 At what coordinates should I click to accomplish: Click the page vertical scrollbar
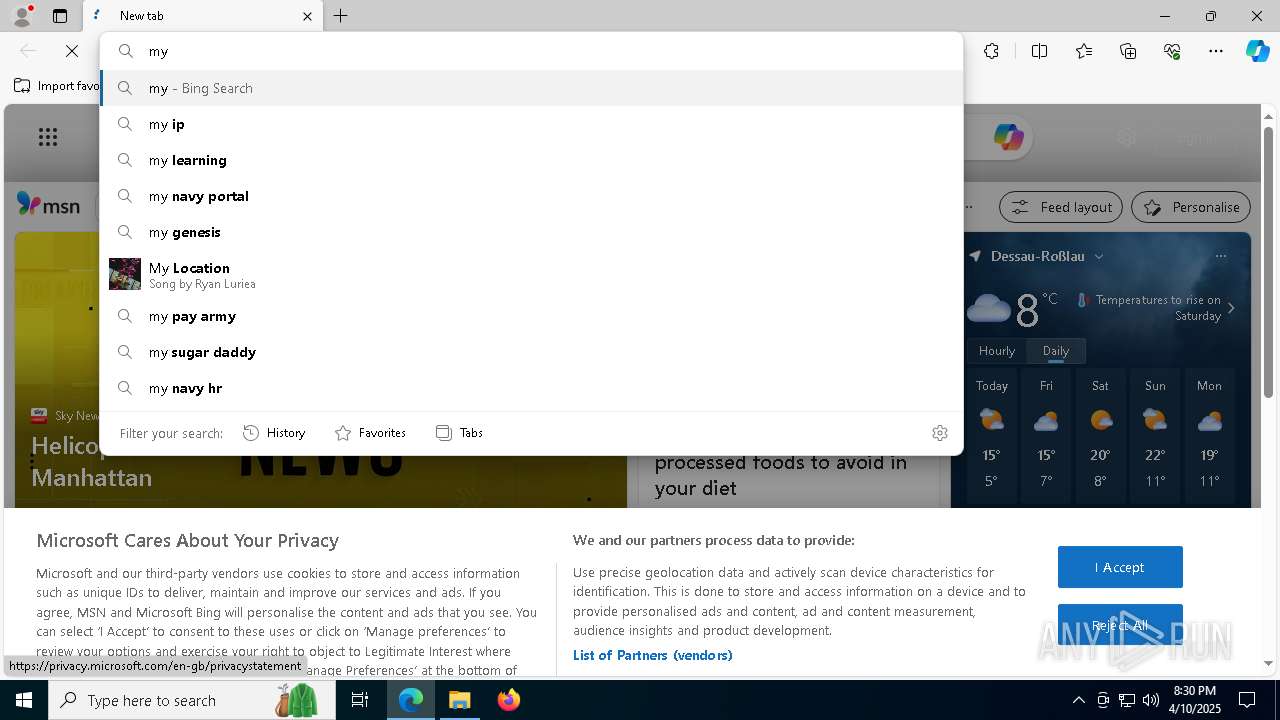tap(1268, 261)
